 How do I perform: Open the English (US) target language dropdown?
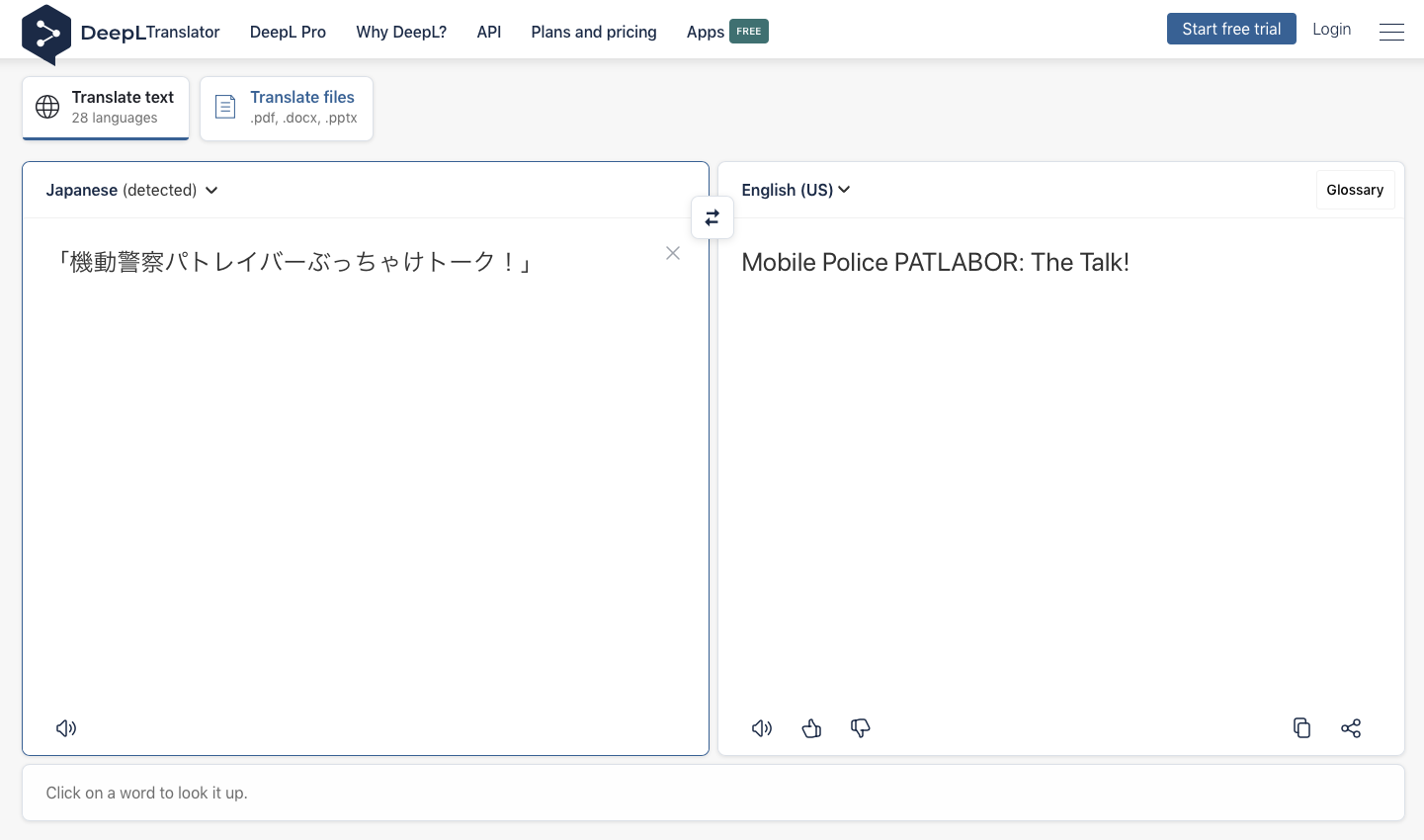pos(796,190)
